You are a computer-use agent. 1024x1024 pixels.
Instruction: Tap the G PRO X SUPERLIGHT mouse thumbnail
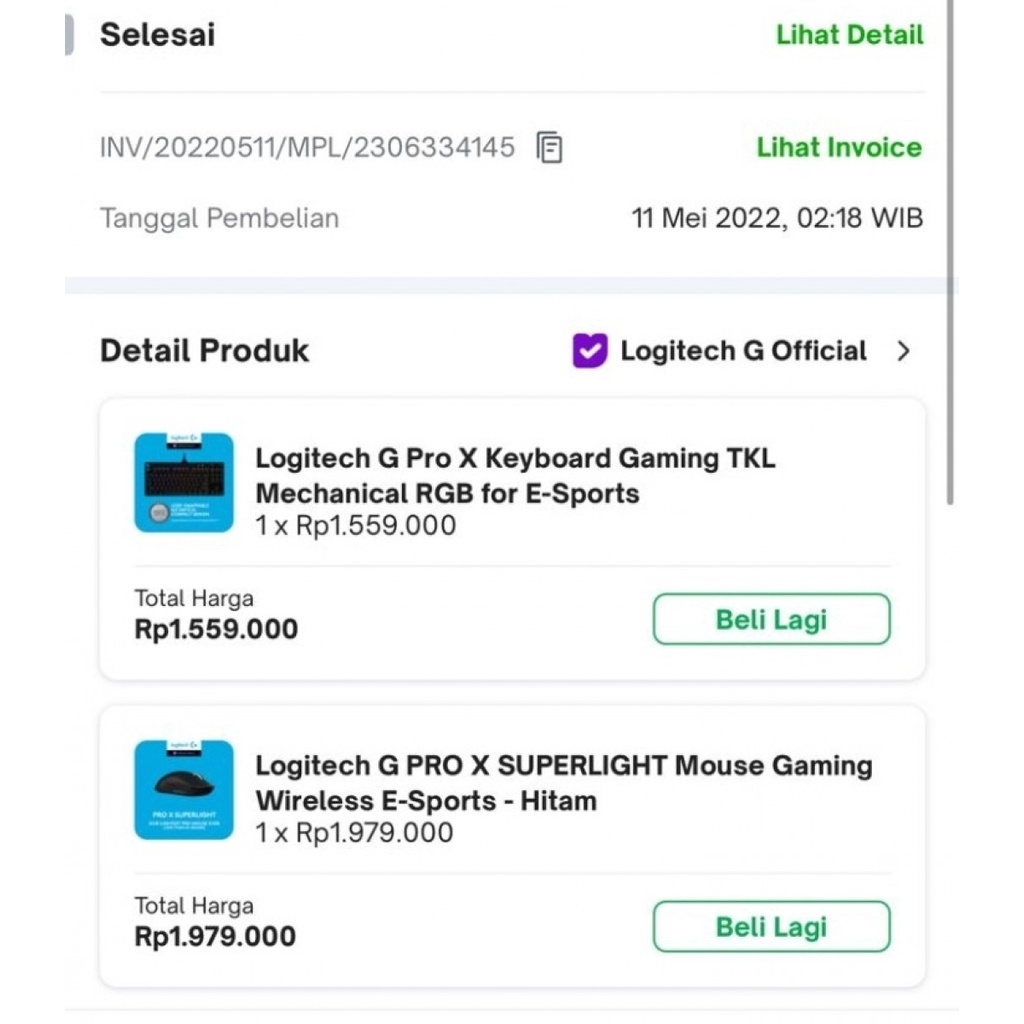click(184, 789)
